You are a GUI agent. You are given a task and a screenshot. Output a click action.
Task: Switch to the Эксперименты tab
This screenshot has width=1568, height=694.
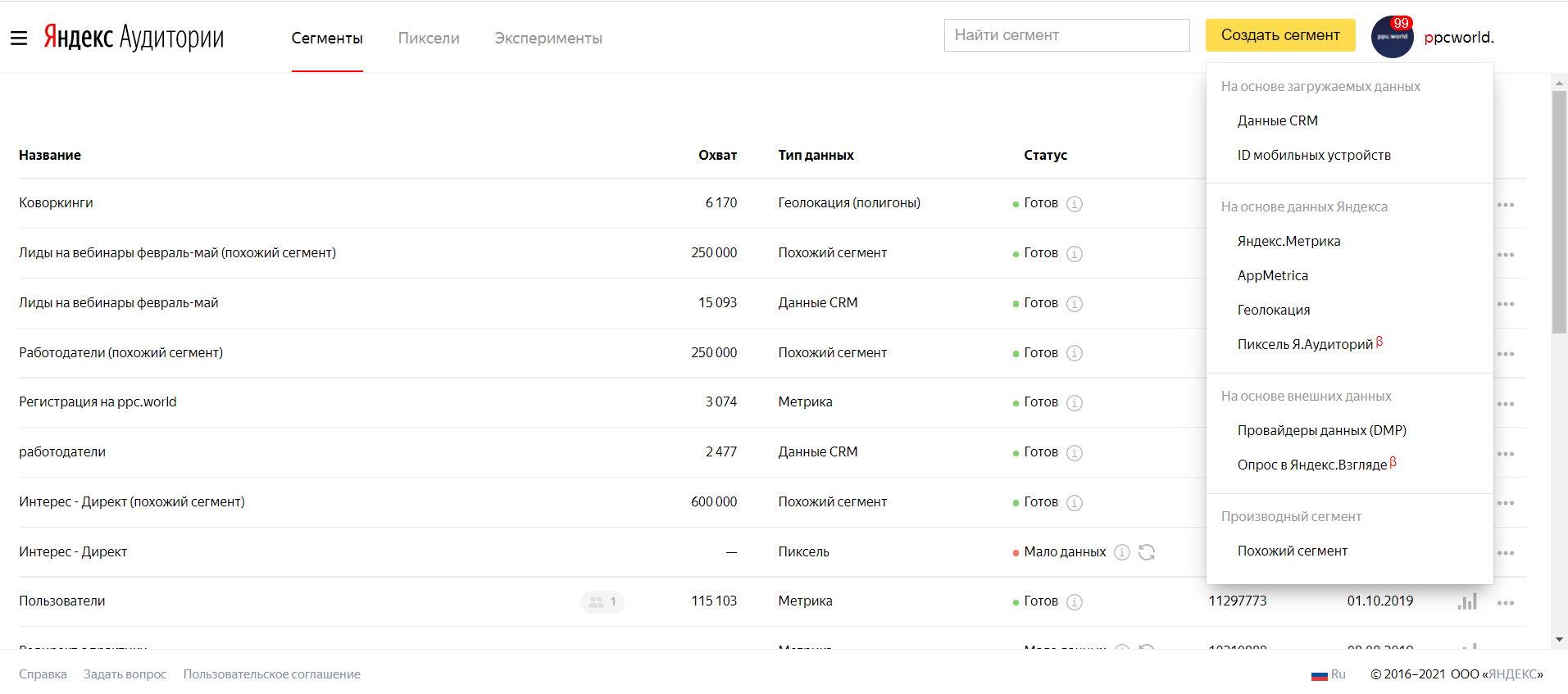pos(548,39)
